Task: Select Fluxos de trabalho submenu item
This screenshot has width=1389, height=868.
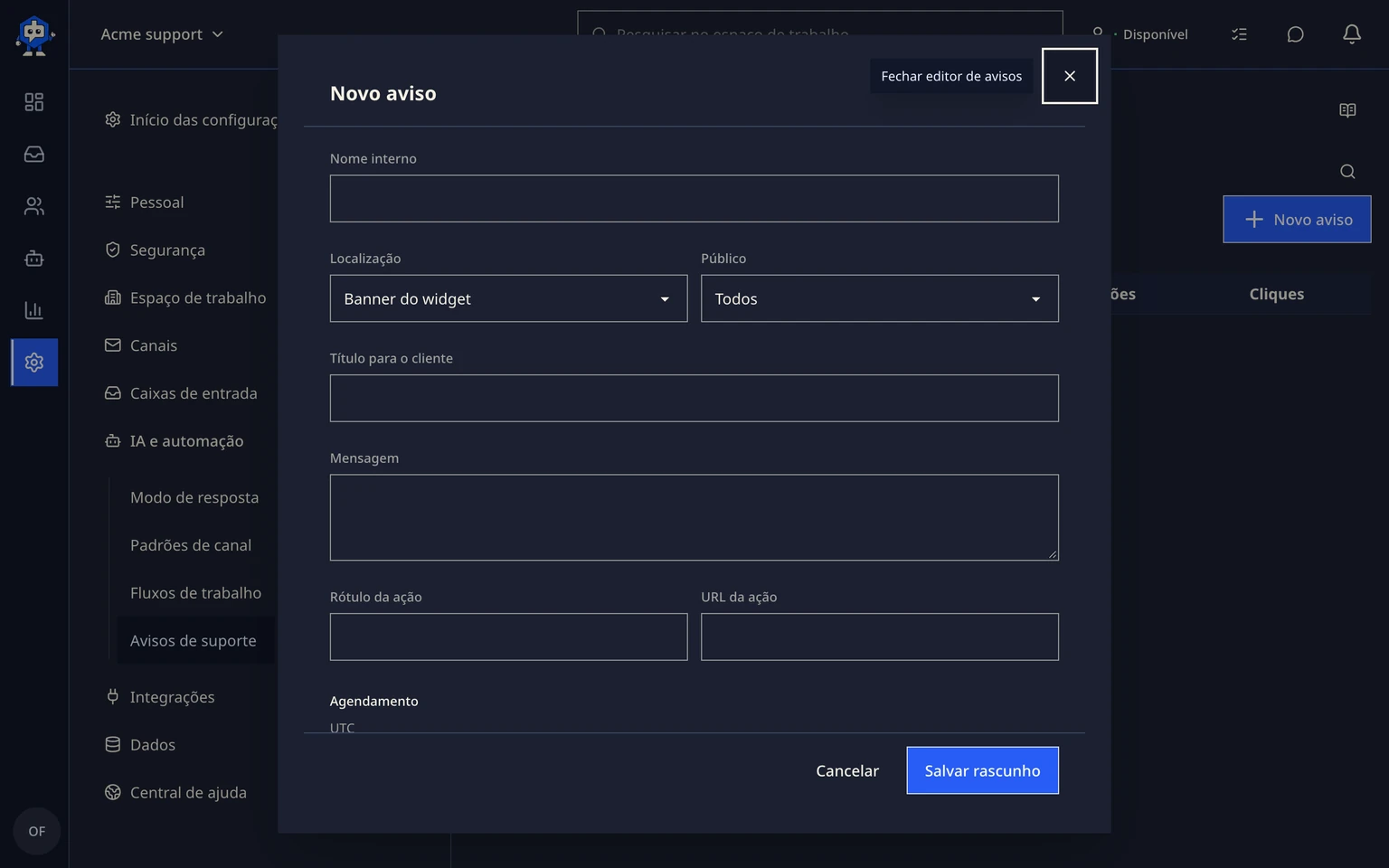Action: [x=195, y=593]
